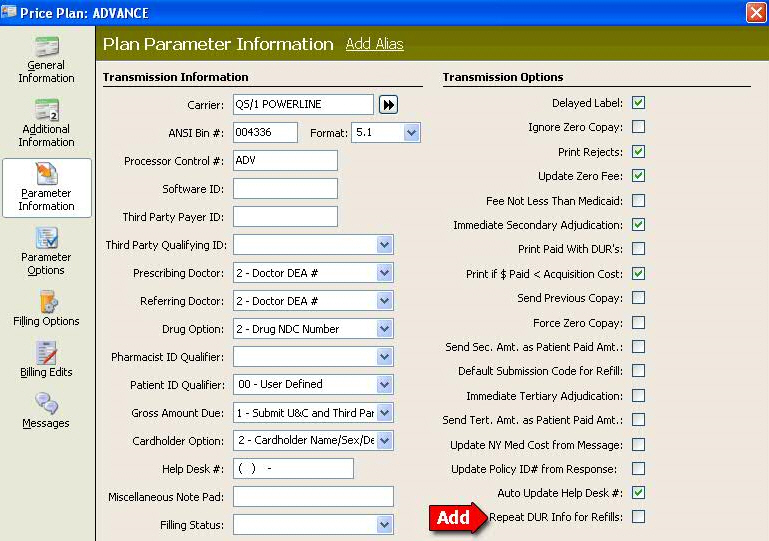Enable the Ignore Zero Copay checkbox

click(x=638, y=127)
